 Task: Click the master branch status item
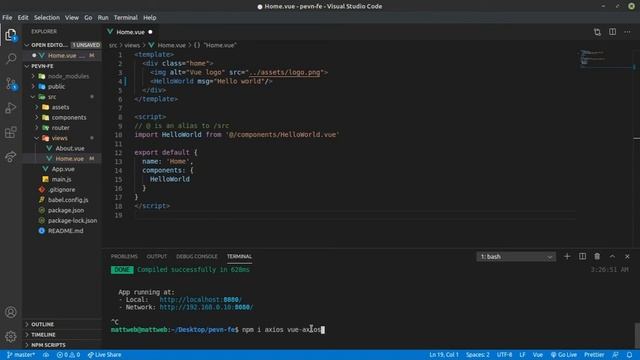pos(21,355)
